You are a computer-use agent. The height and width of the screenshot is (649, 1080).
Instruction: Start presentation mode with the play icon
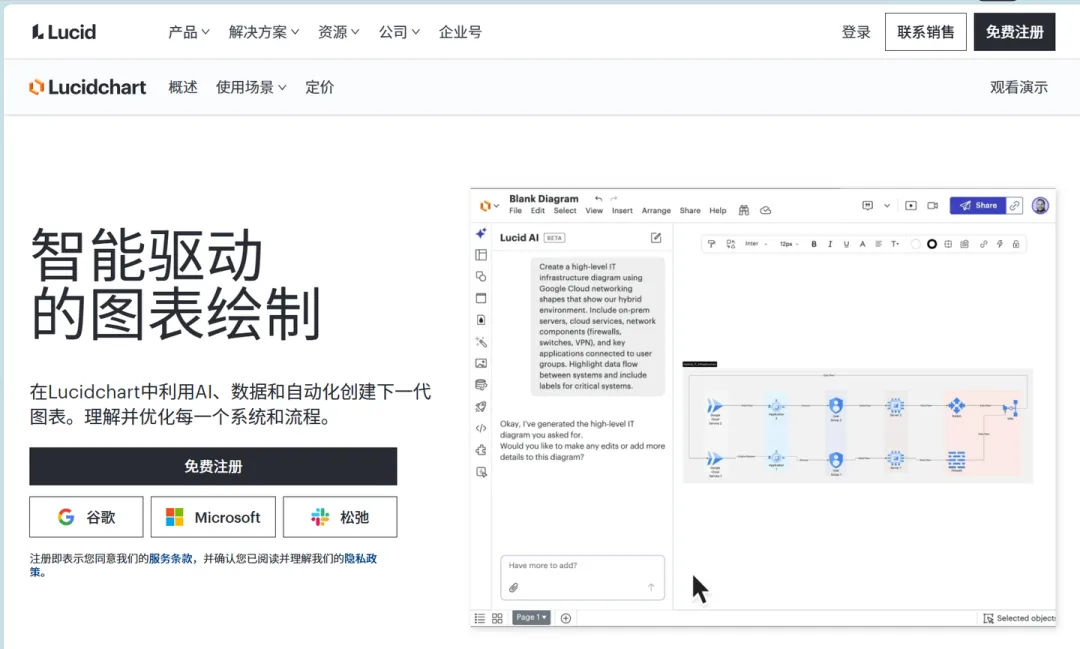point(911,205)
